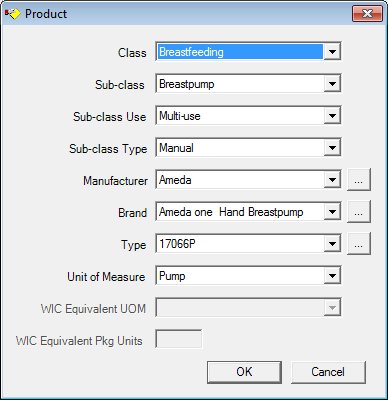Expand the Sub-class dropdown arrow
The image size is (388, 400).
pyautogui.click(x=332, y=84)
